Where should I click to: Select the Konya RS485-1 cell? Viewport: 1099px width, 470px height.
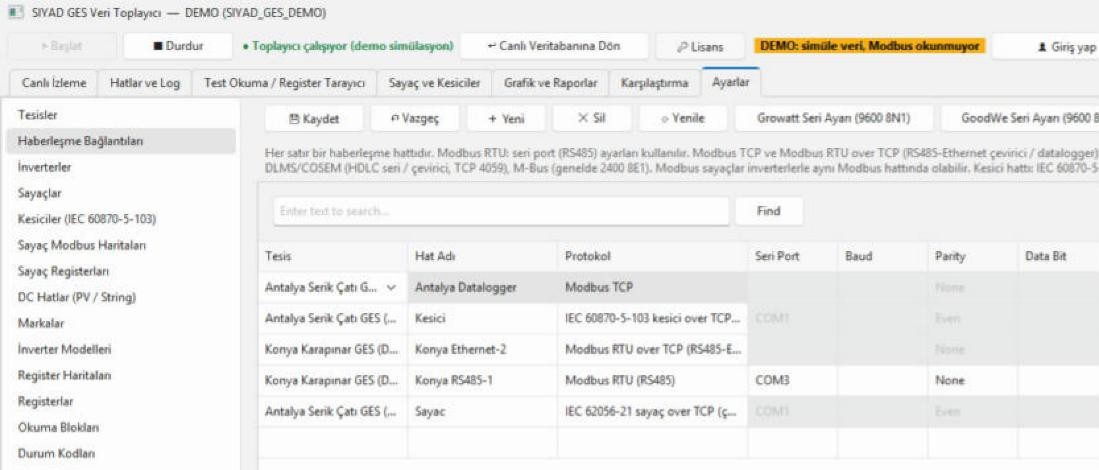click(x=482, y=380)
